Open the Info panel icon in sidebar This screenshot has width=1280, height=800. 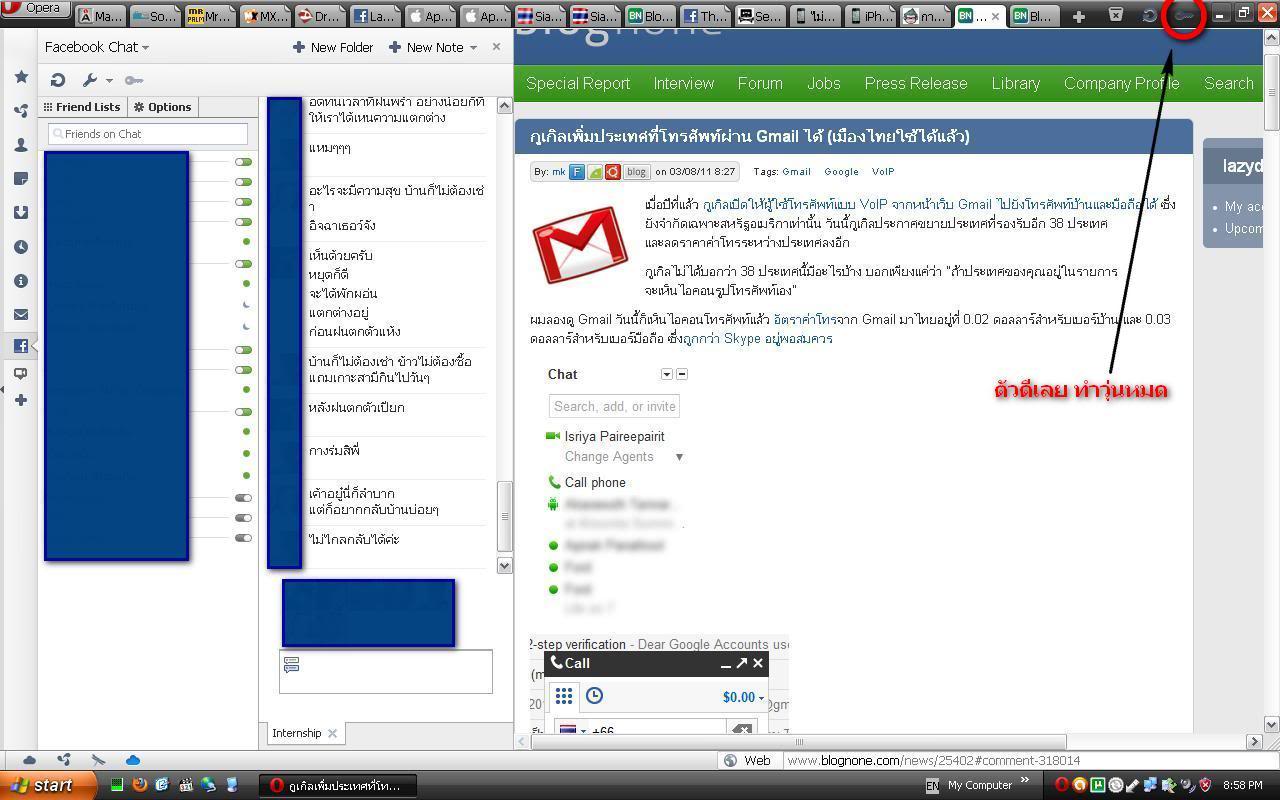pyautogui.click(x=21, y=281)
